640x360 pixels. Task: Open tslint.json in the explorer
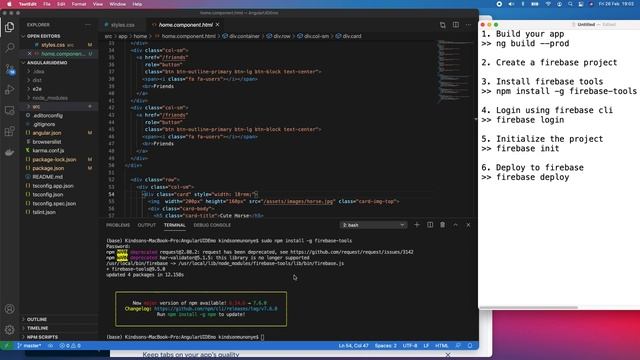click(x=44, y=212)
